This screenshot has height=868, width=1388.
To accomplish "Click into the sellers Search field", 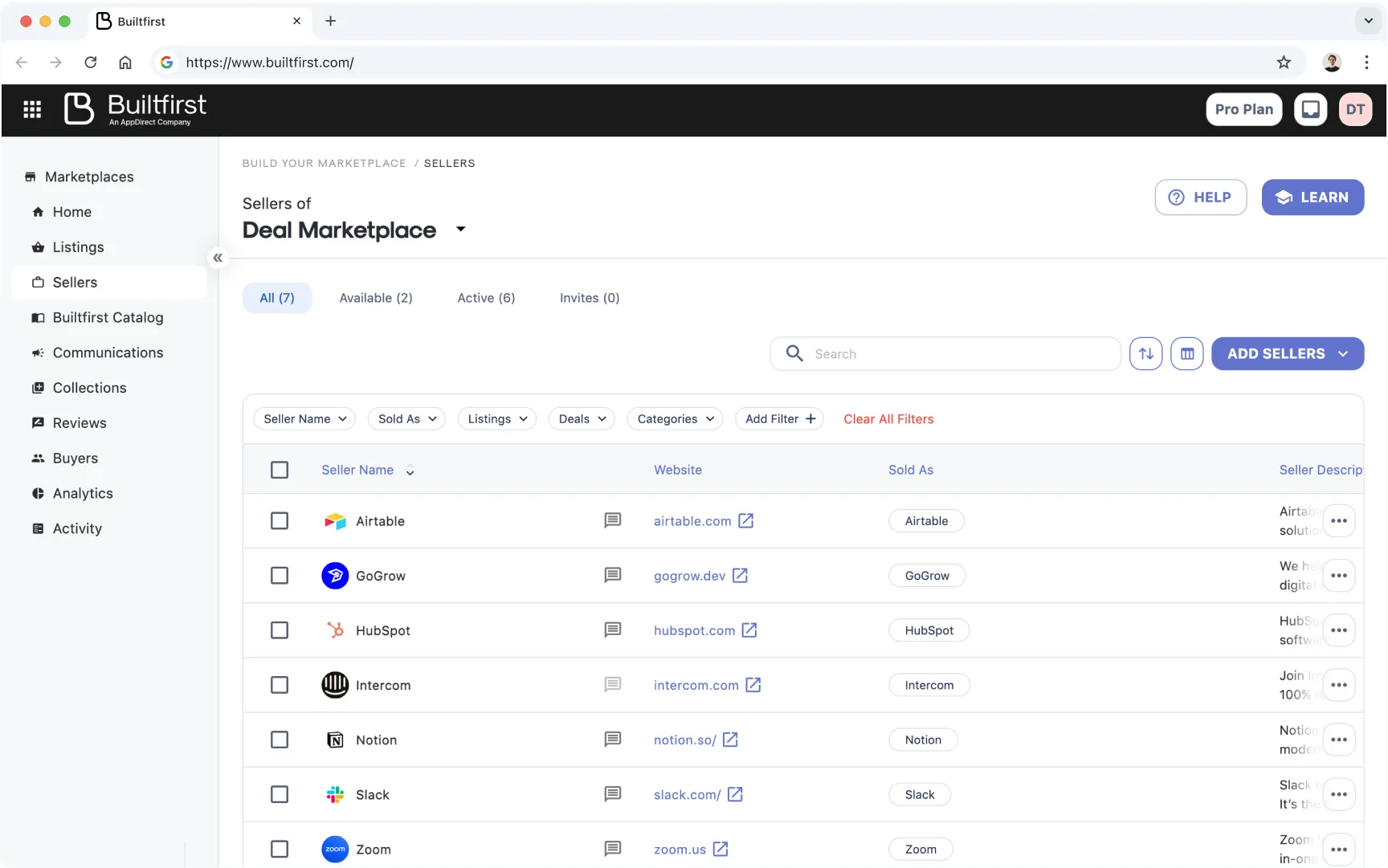I will coord(945,354).
